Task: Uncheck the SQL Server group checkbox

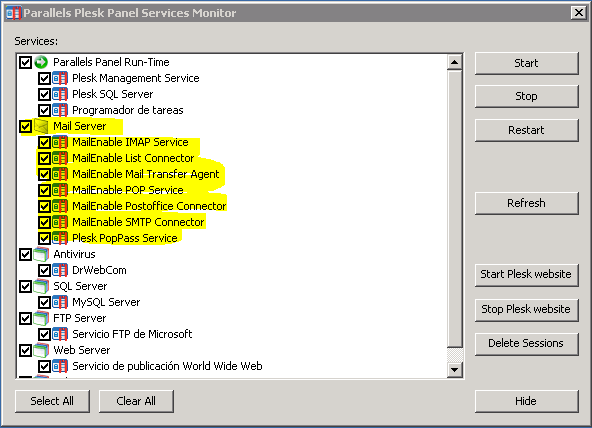Action: point(25,286)
